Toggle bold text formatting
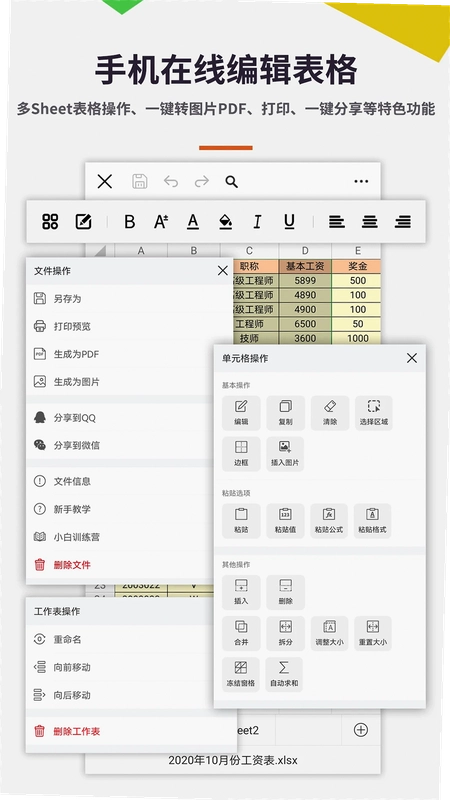 130,222
